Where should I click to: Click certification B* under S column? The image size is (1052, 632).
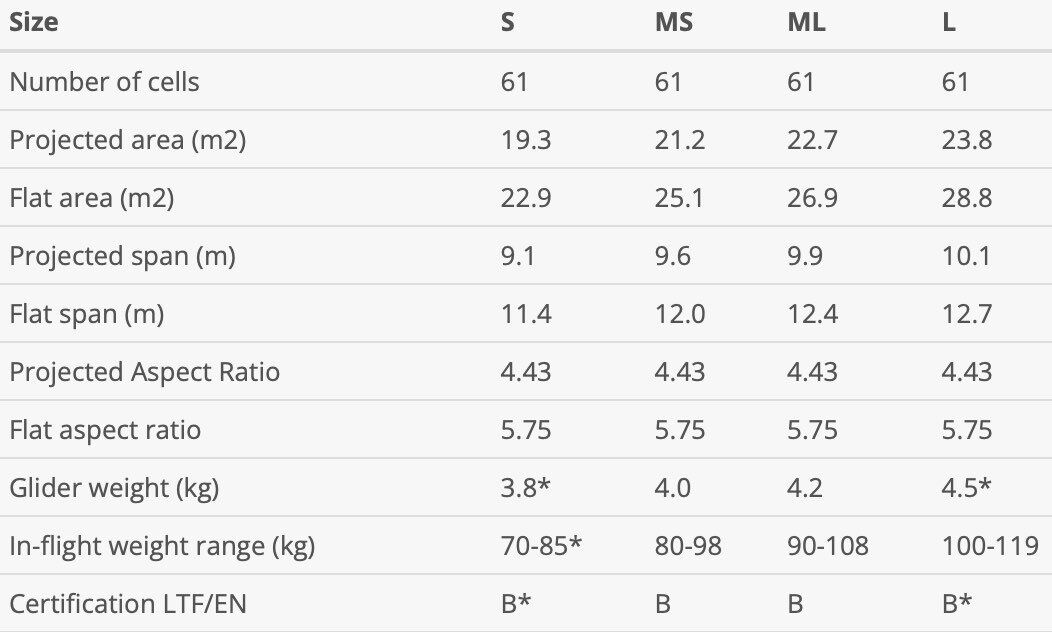tap(516, 604)
